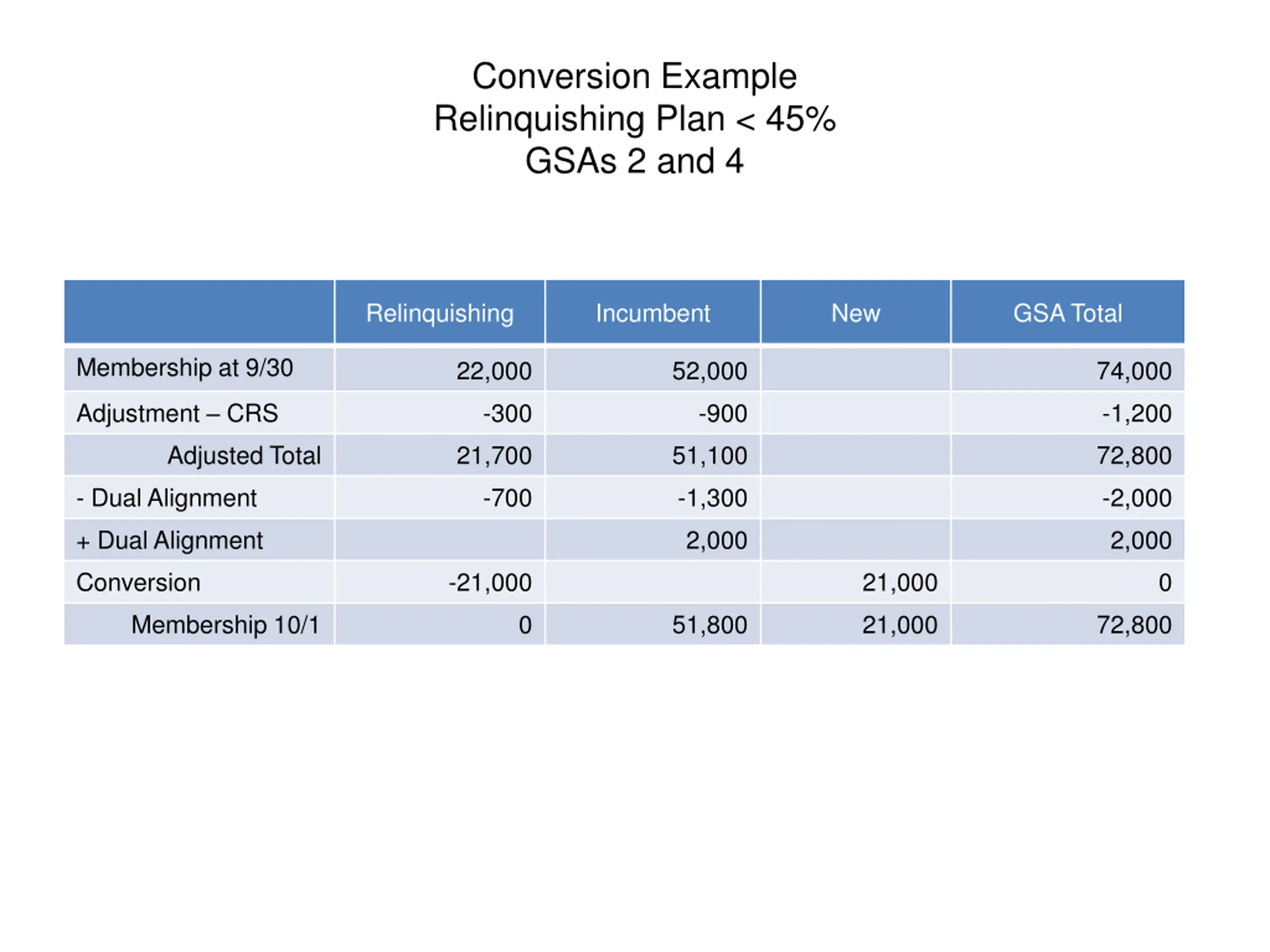Click the '+ Dual Alignment' row label
The image size is (1270, 952).
pyautogui.click(x=170, y=540)
